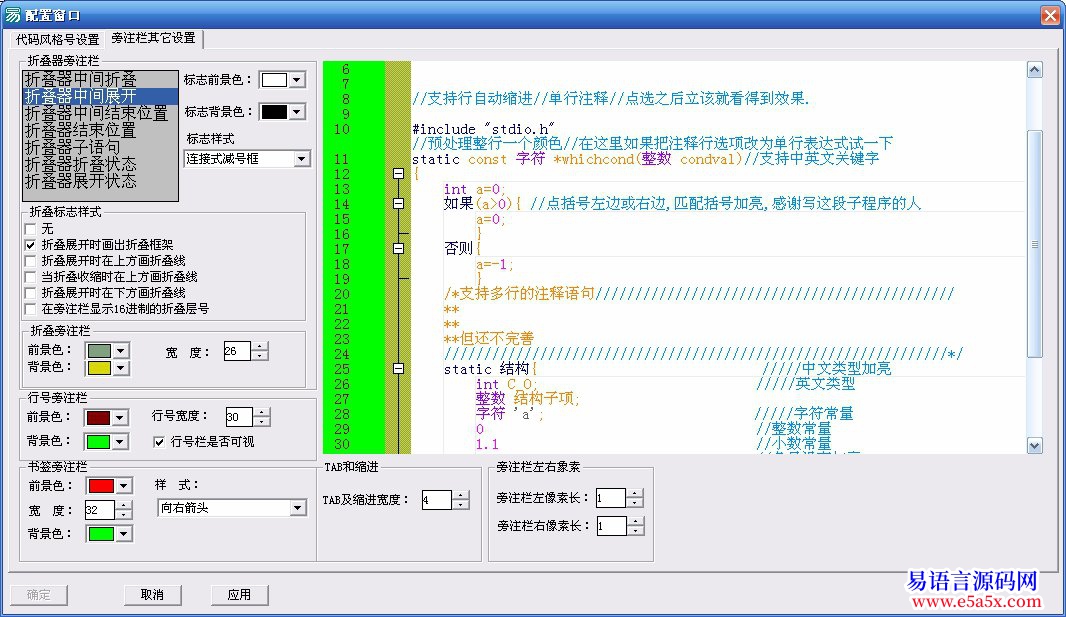Switch to the 代码风格号设置 tab
Viewport: 1066px width, 617px height.
click(x=57, y=39)
